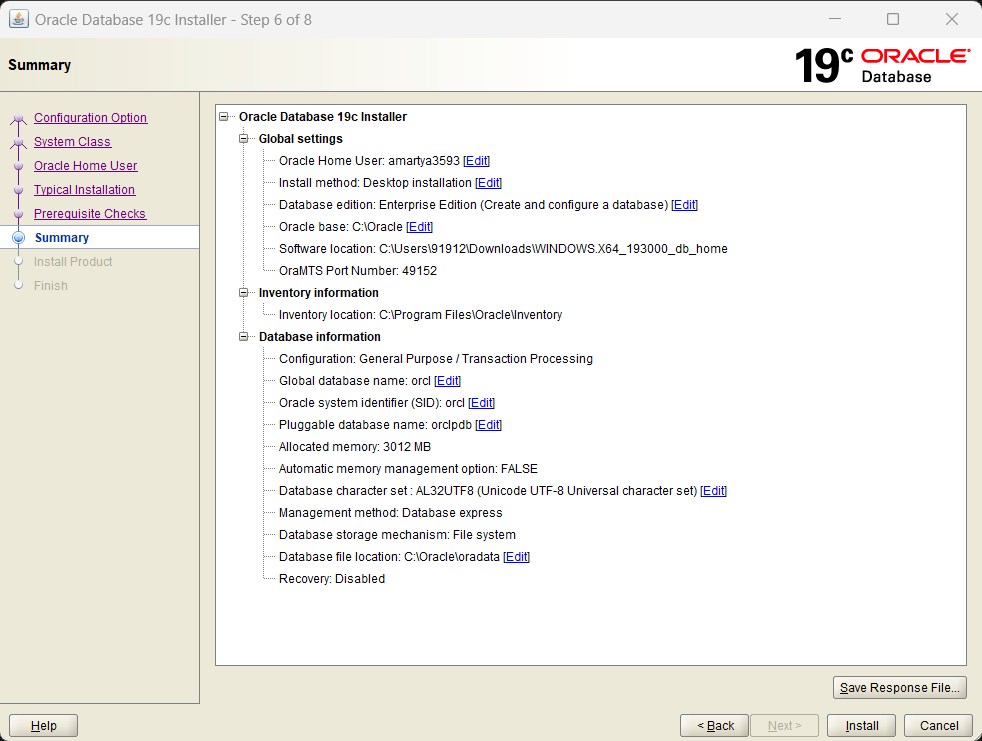Click the Configuration Option step bullet icon

pos(18,118)
